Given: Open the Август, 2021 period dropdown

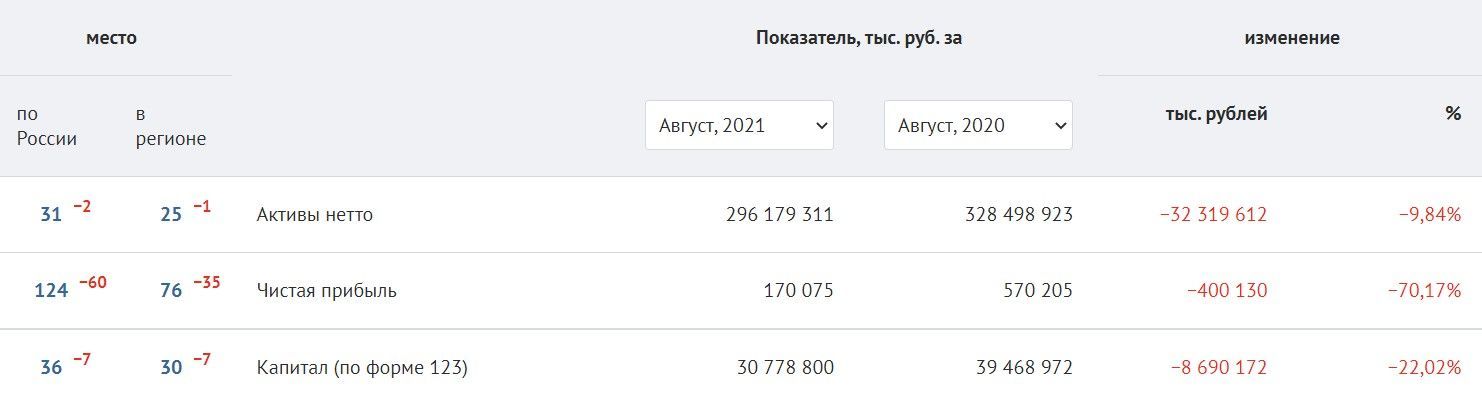Looking at the screenshot, I should (x=739, y=125).
